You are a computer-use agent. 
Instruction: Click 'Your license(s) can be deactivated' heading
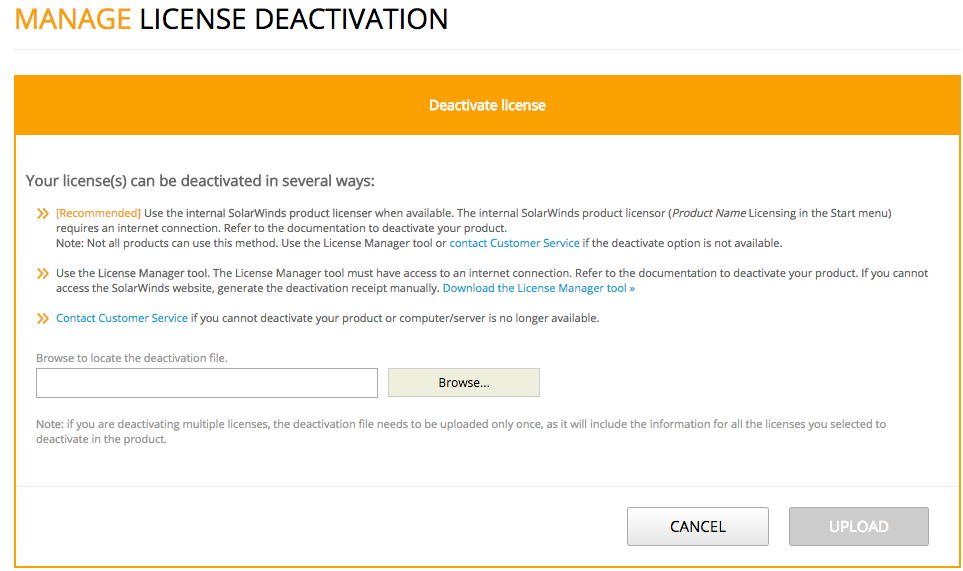pyautogui.click(x=200, y=181)
